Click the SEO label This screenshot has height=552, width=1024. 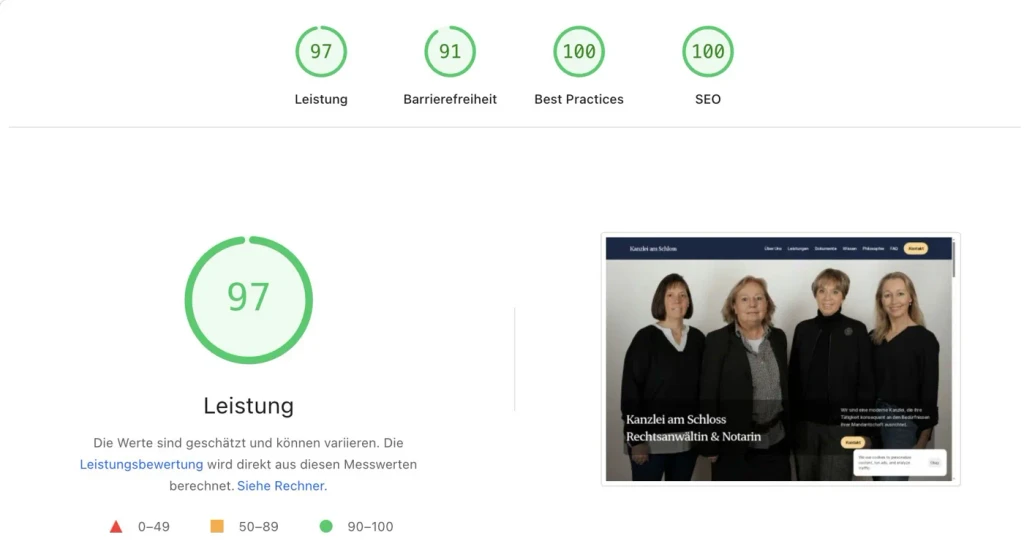click(708, 99)
